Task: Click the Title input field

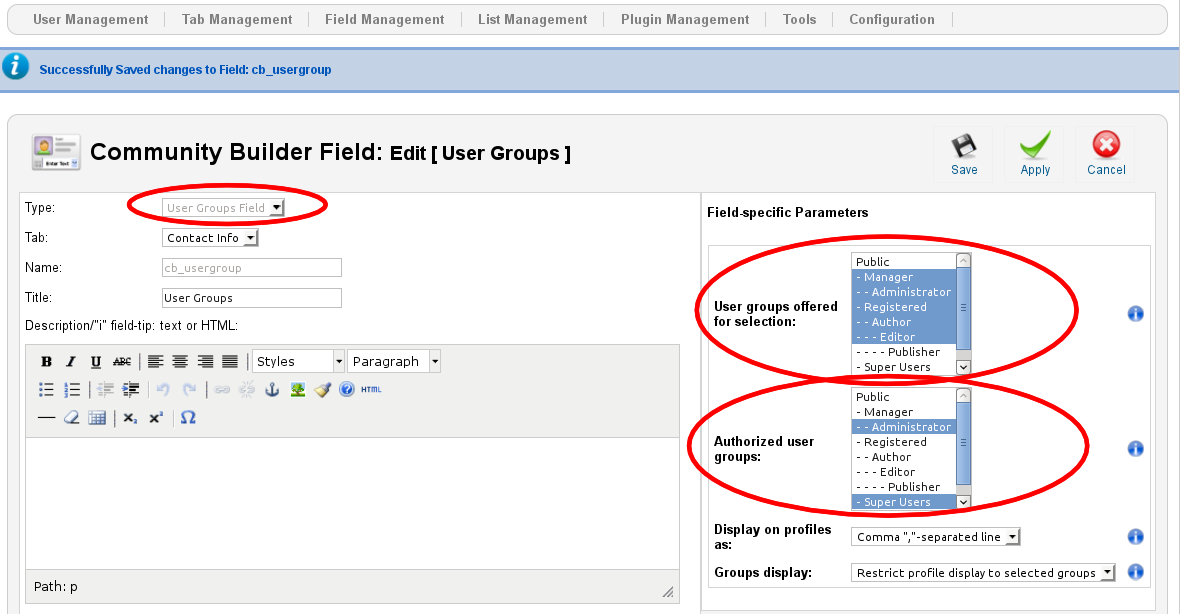Action: coord(252,298)
